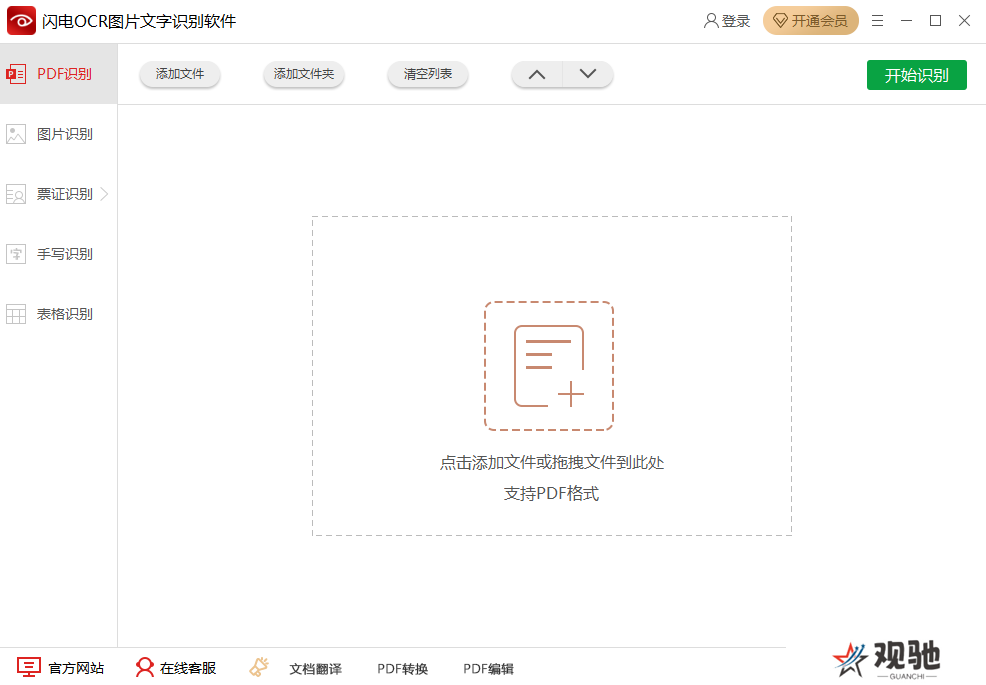Click the megaphone announcement icon

coord(259,667)
